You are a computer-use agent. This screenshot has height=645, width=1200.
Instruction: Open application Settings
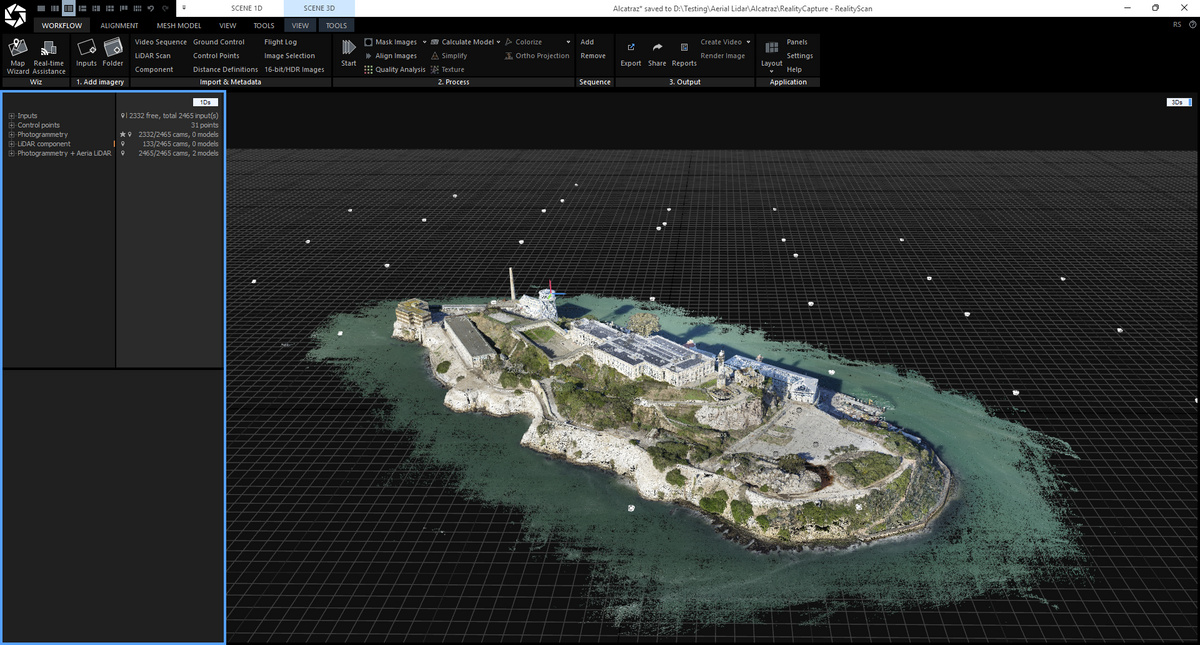pyautogui.click(x=800, y=56)
